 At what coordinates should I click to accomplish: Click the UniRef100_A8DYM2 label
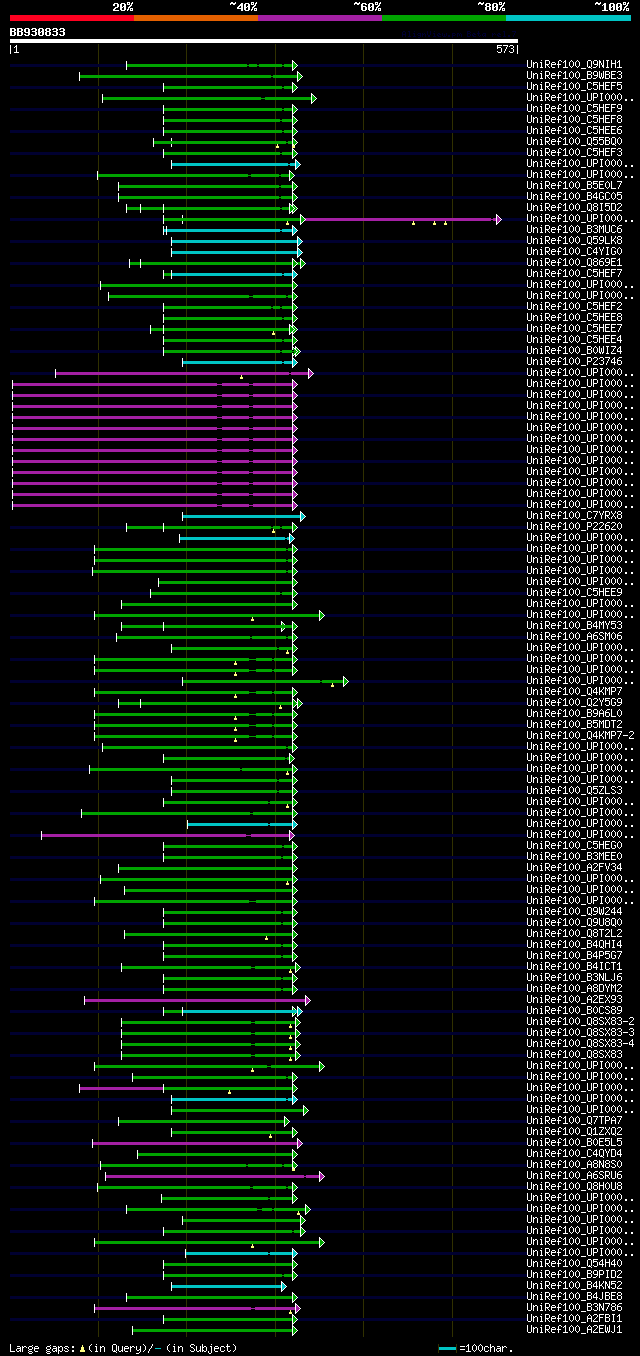[x=572, y=989]
